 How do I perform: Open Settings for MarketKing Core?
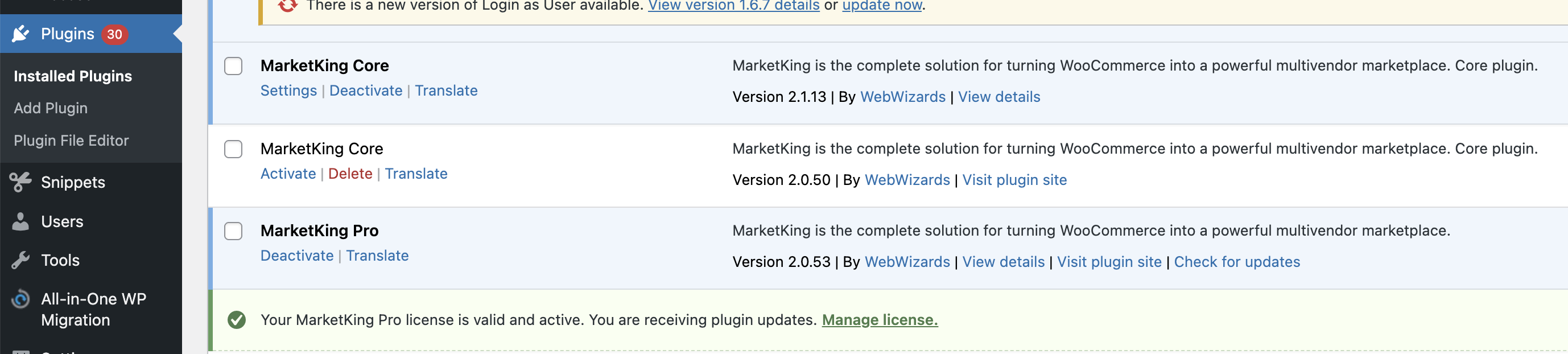[x=288, y=91]
